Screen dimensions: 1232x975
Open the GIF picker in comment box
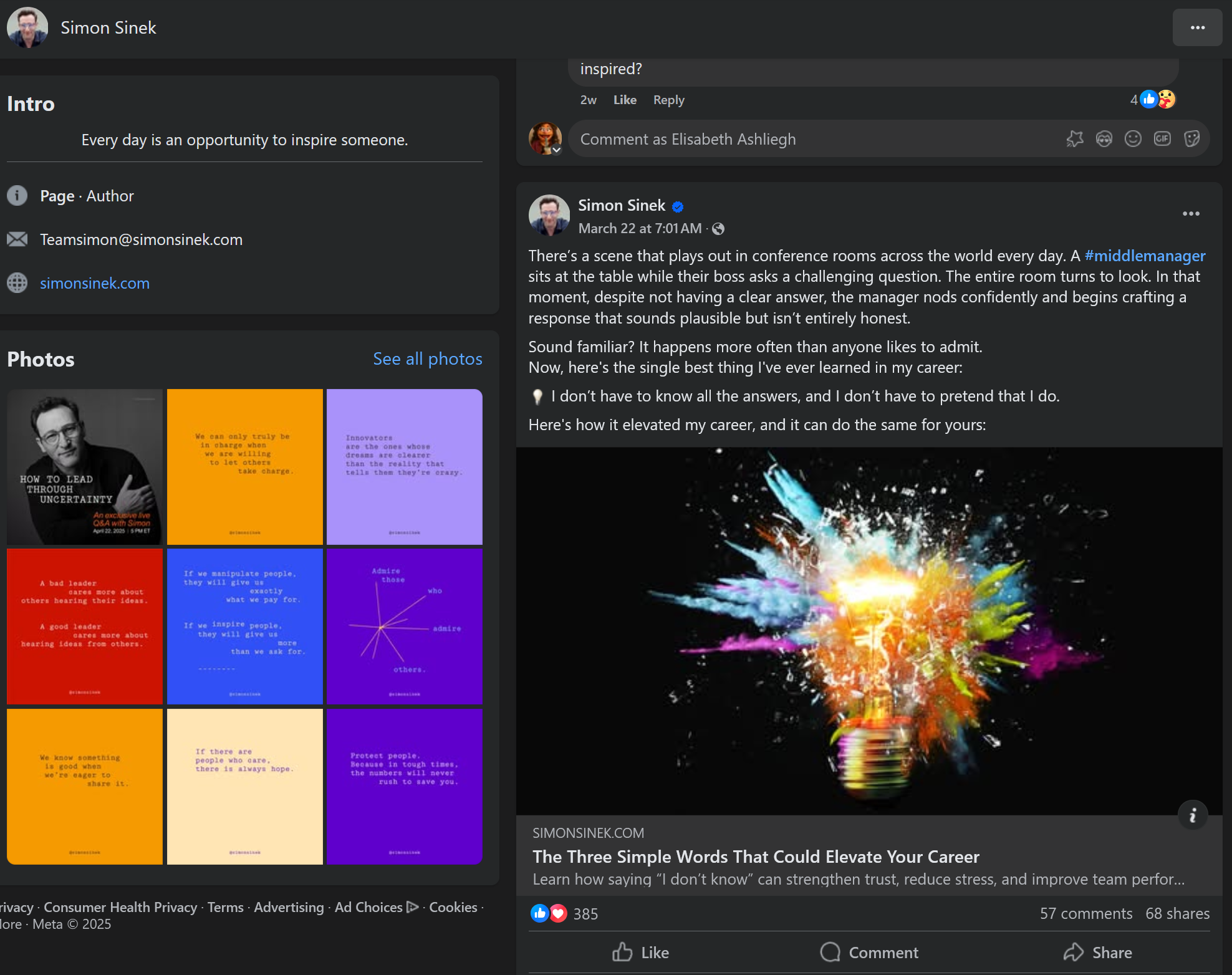pos(1162,139)
